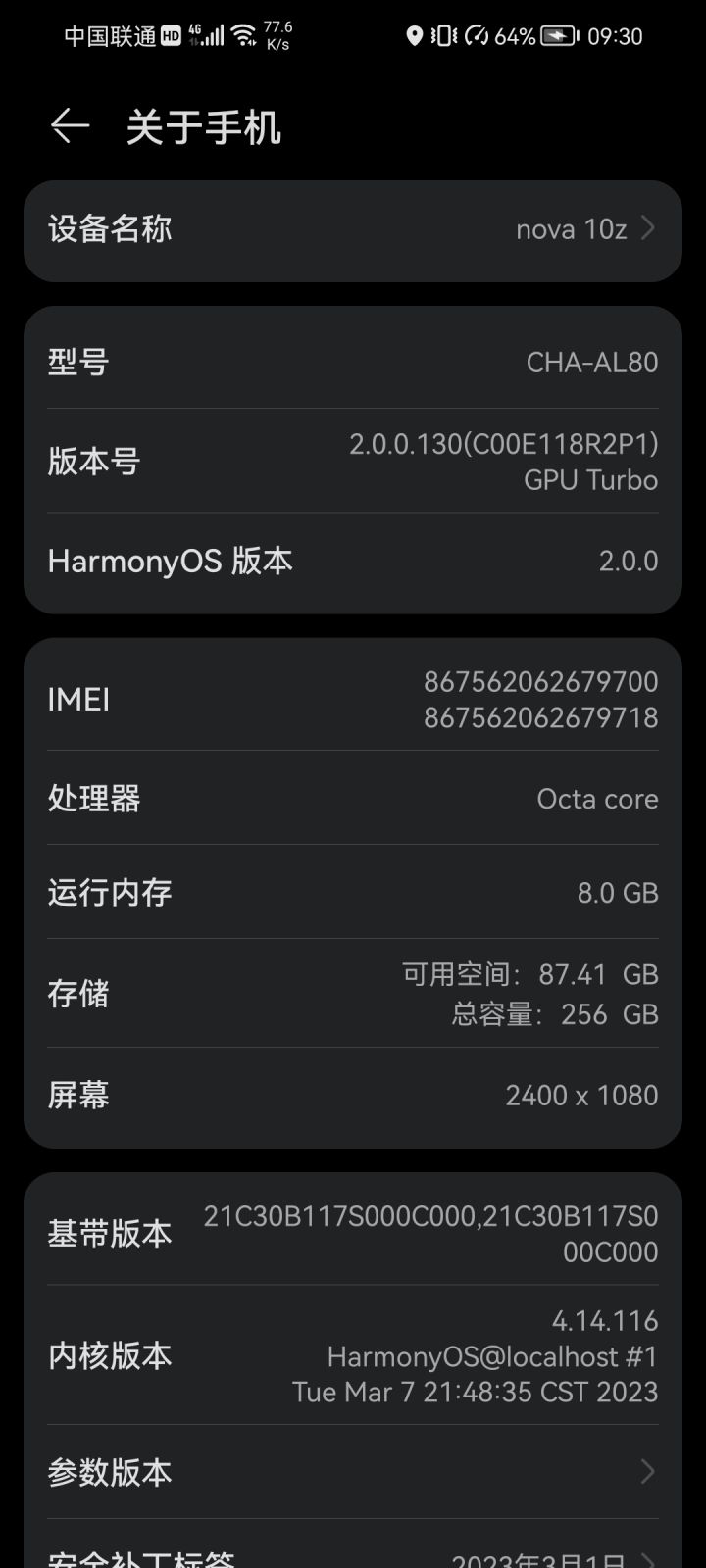Tap the IMEI numbers row
The width and height of the screenshot is (706, 1568).
(353, 699)
